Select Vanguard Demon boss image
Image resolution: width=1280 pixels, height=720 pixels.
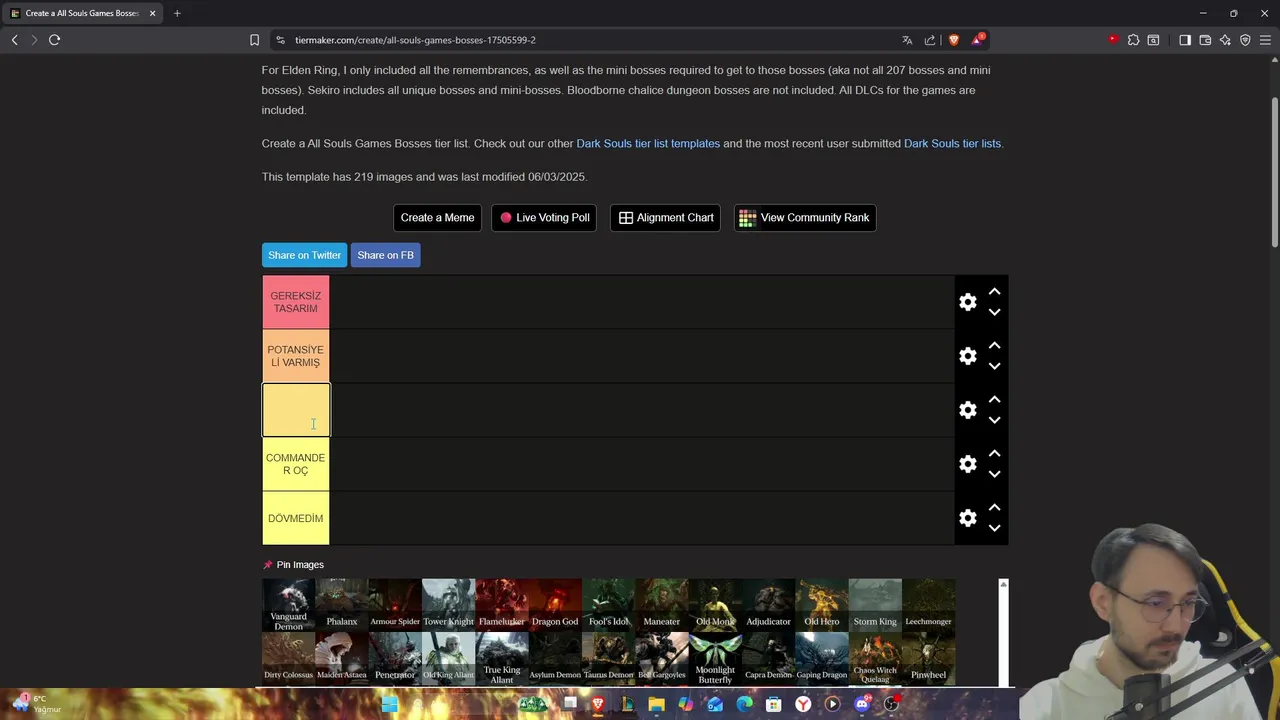[x=288, y=605]
